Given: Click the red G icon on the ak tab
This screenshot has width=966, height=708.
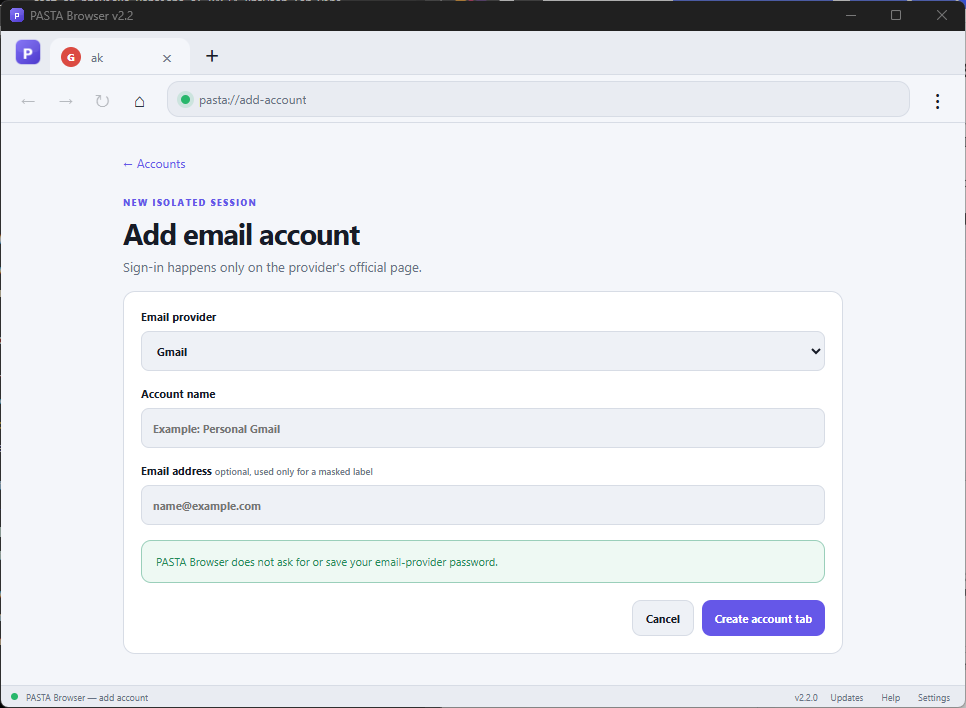Looking at the screenshot, I should (x=71, y=57).
